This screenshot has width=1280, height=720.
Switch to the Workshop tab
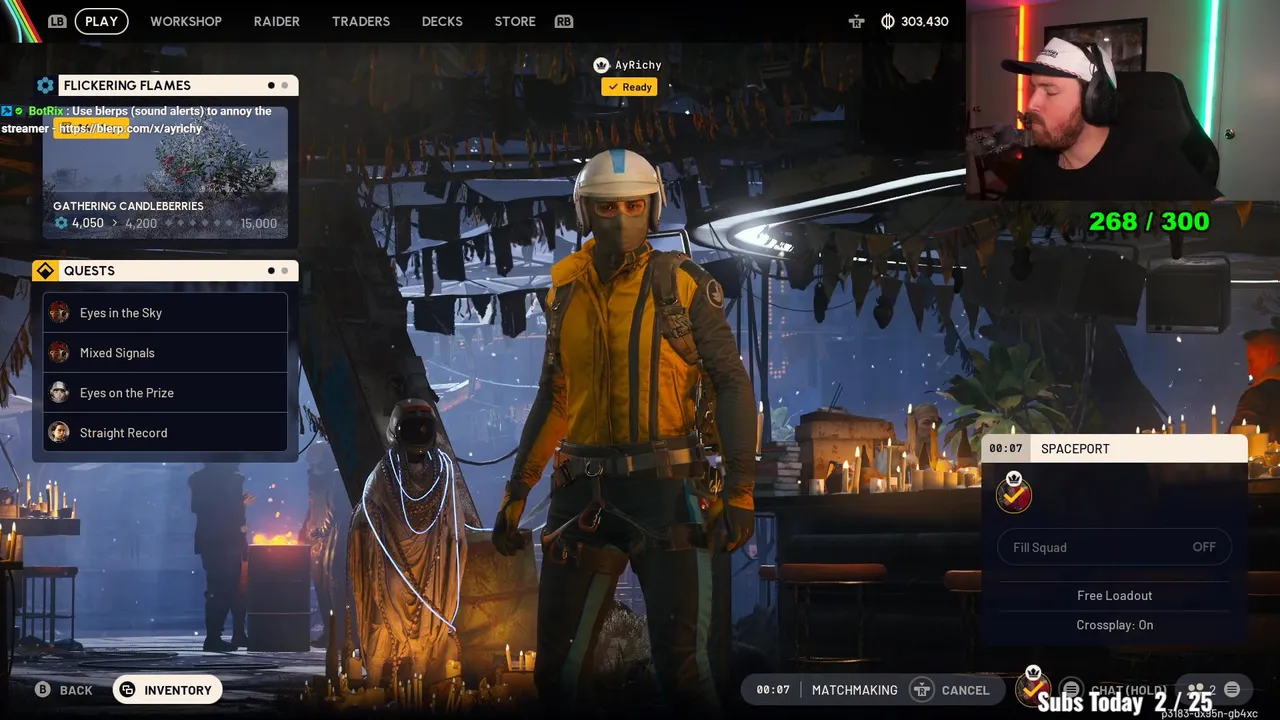[186, 21]
